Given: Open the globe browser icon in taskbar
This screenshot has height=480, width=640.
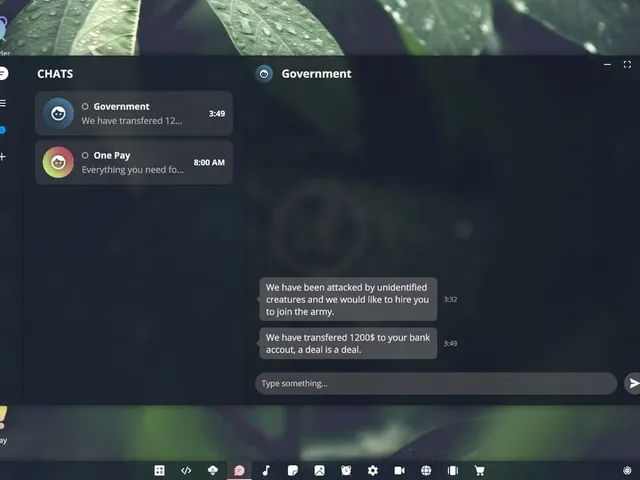Looking at the screenshot, I should coord(426,471).
